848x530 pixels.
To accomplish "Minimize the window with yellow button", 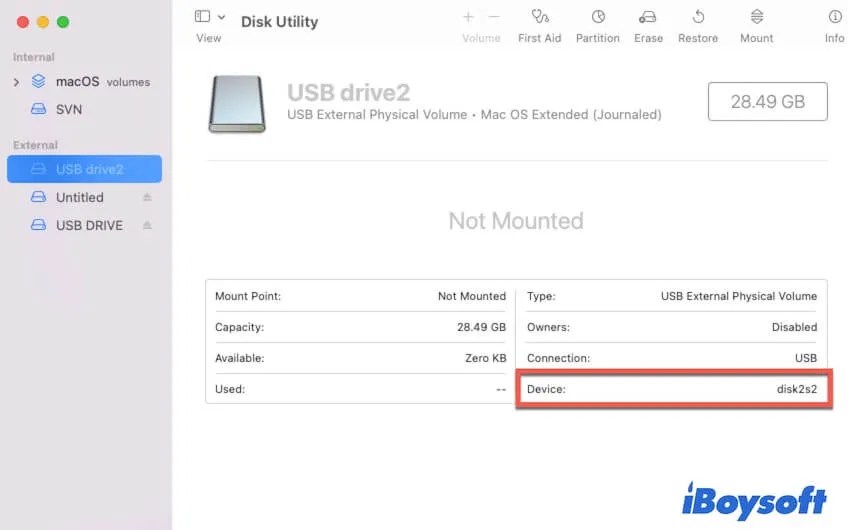I will pos(43,22).
